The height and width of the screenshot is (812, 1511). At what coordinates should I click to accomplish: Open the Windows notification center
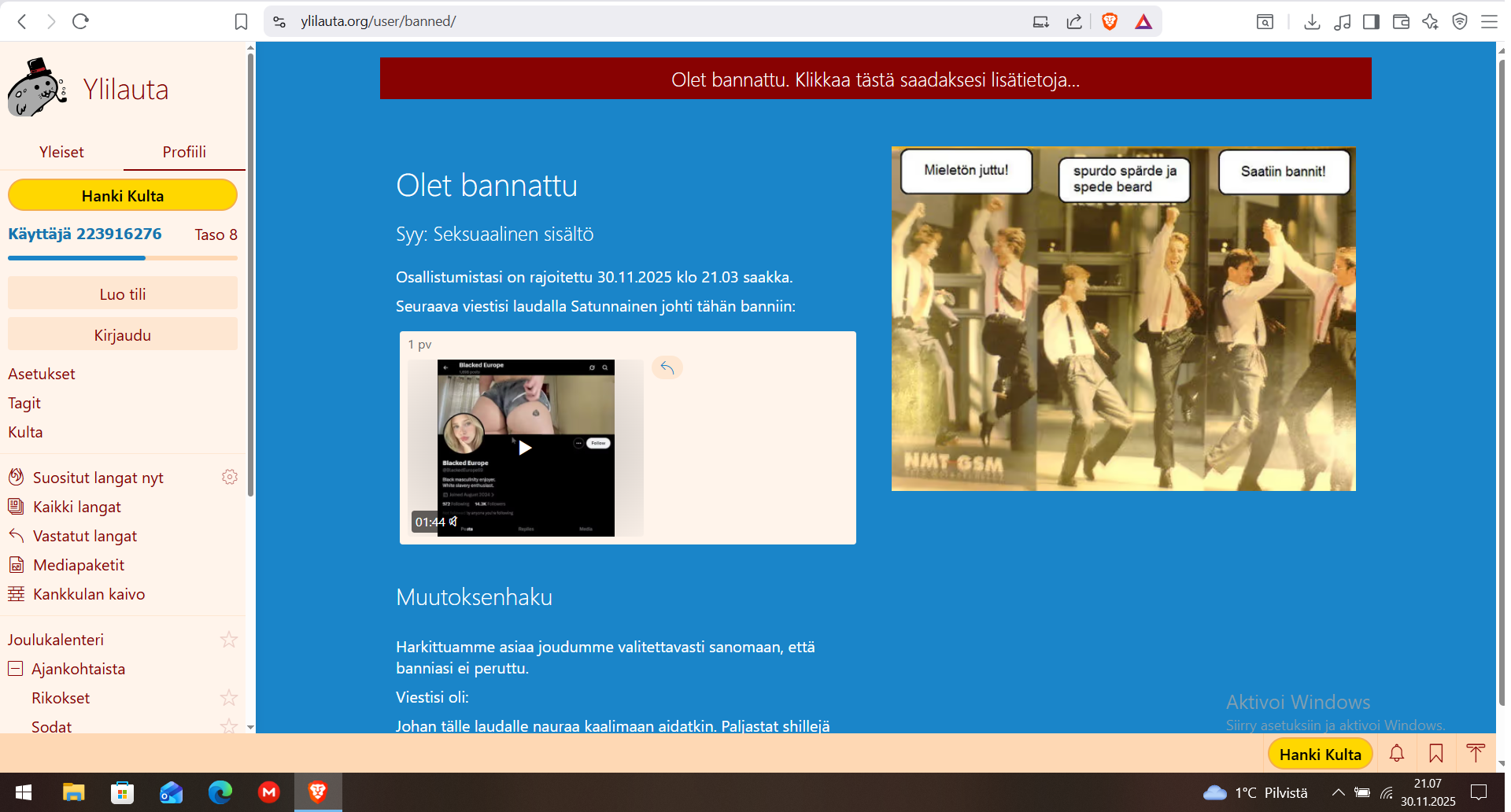coord(1480,792)
